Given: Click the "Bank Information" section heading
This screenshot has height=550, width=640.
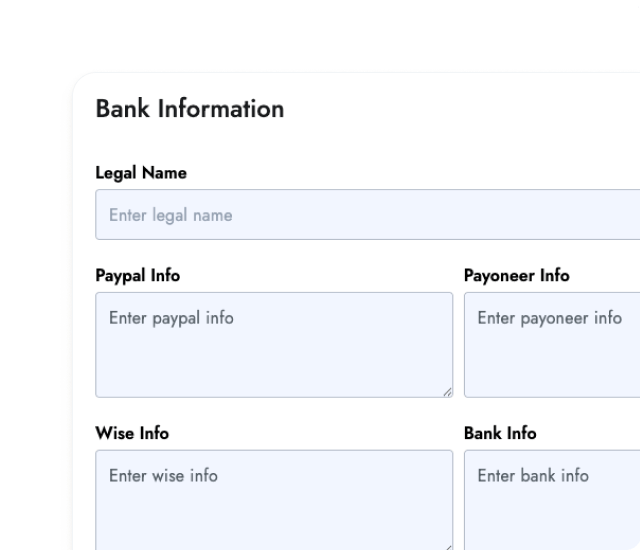Looking at the screenshot, I should click(190, 109).
